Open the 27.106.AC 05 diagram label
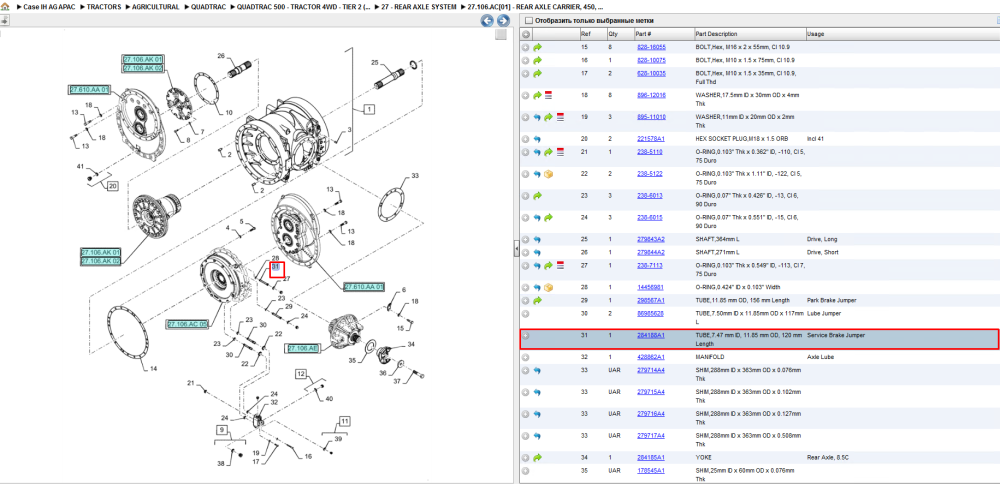The image size is (1000, 484). point(188,325)
